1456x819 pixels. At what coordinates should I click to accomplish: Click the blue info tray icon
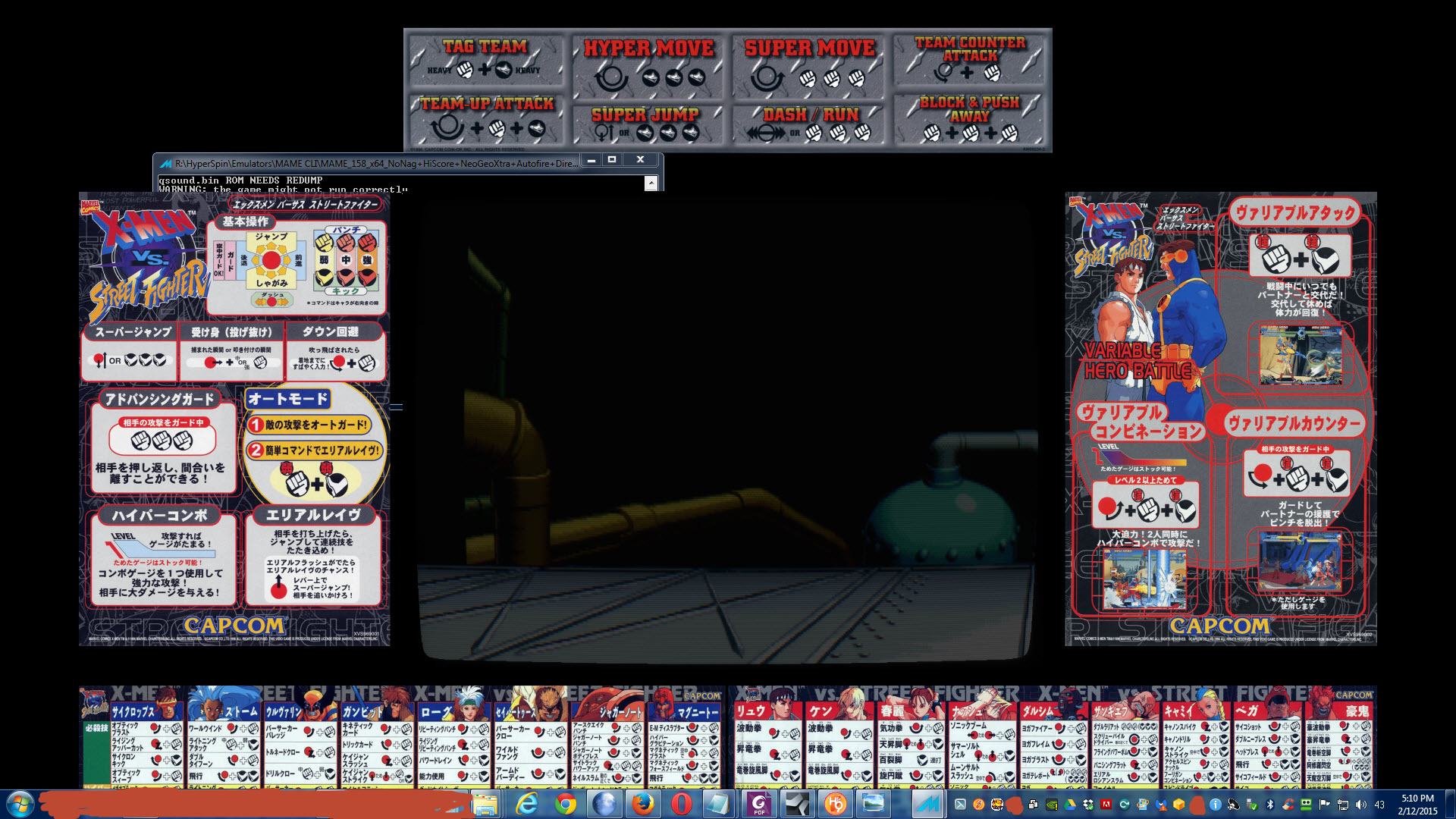[1215, 805]
